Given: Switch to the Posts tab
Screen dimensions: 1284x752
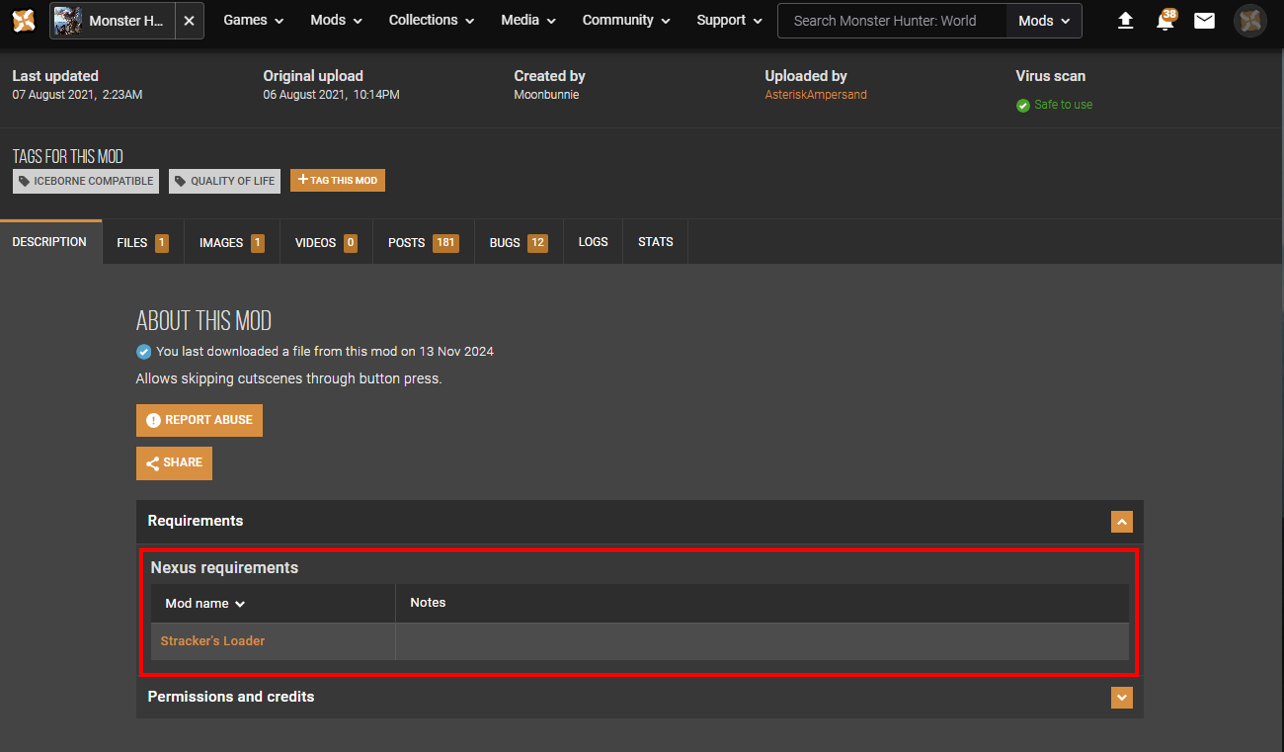Looking at the screenshot, I should 423,242.
